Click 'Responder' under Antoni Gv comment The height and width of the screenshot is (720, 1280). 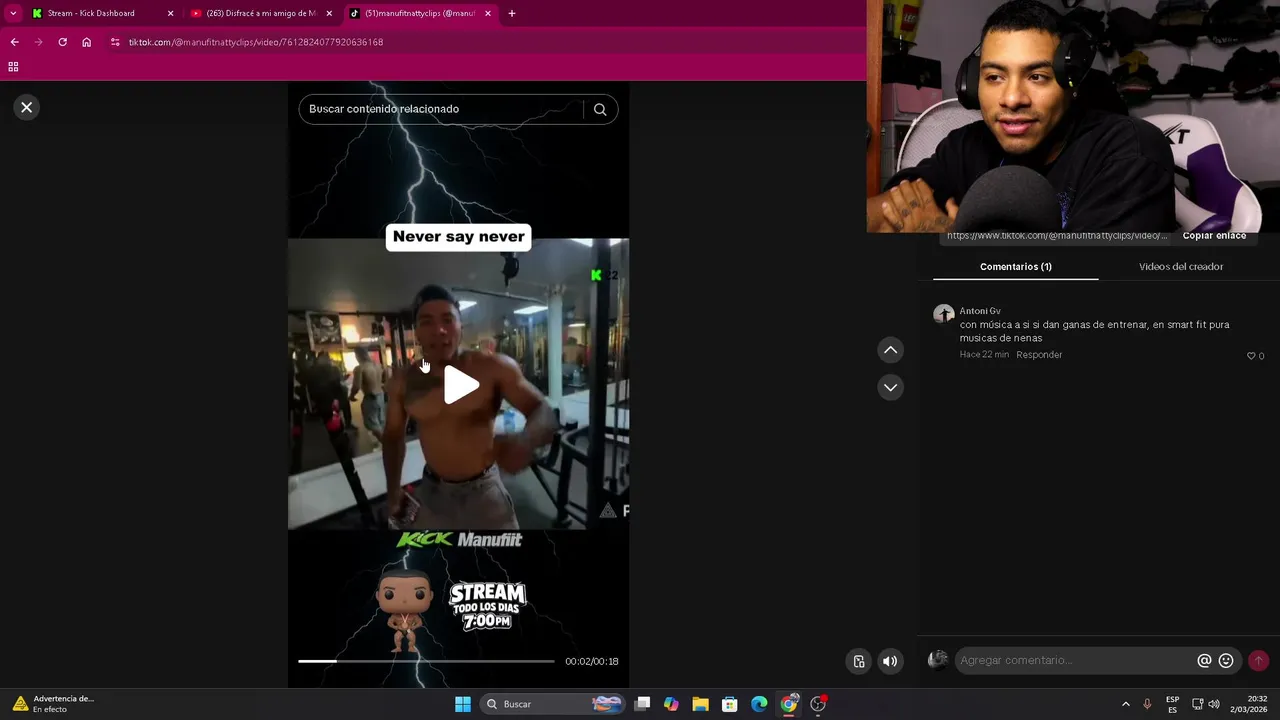tap(1039, 355)
